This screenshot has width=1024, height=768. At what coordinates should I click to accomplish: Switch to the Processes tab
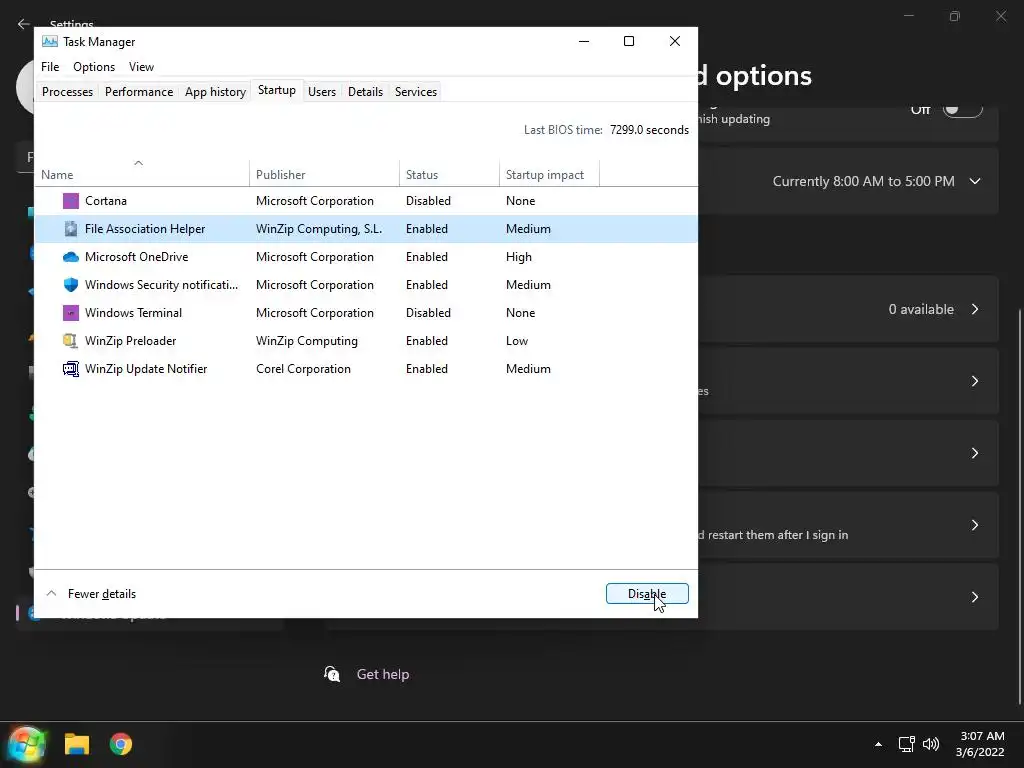pyautogui.click(x=67, y=92)
